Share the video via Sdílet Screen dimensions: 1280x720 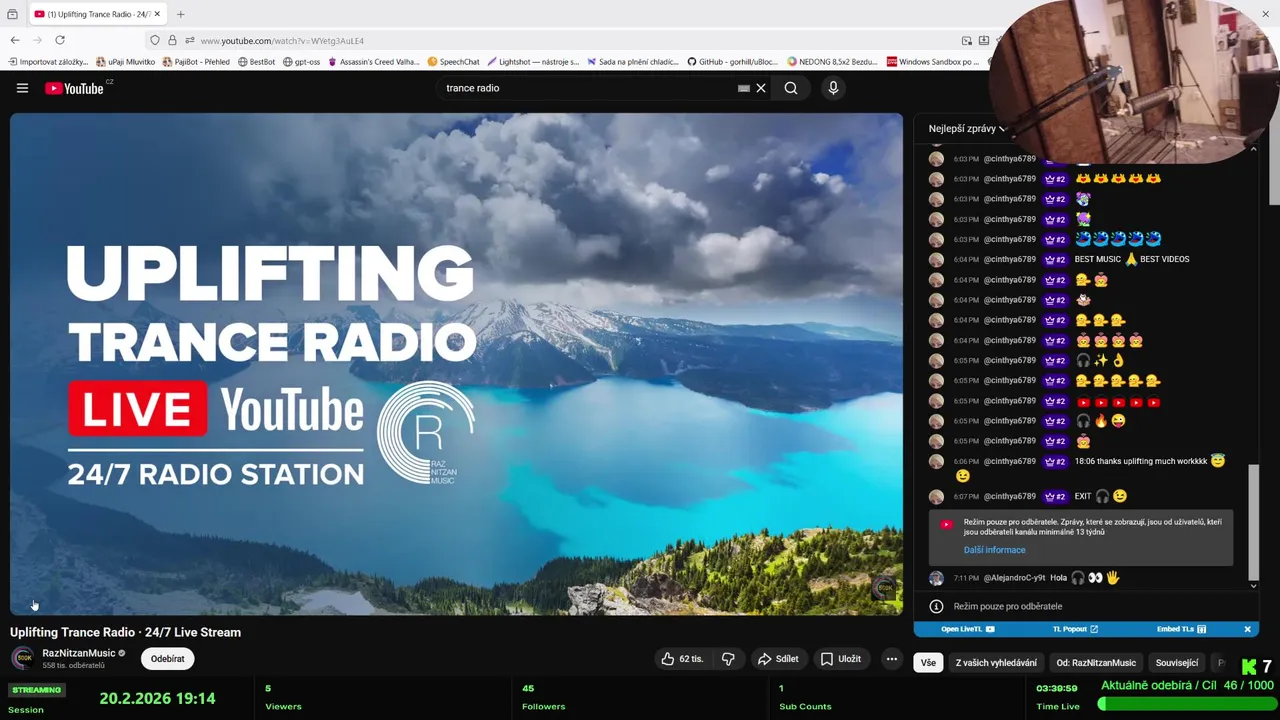777,659
